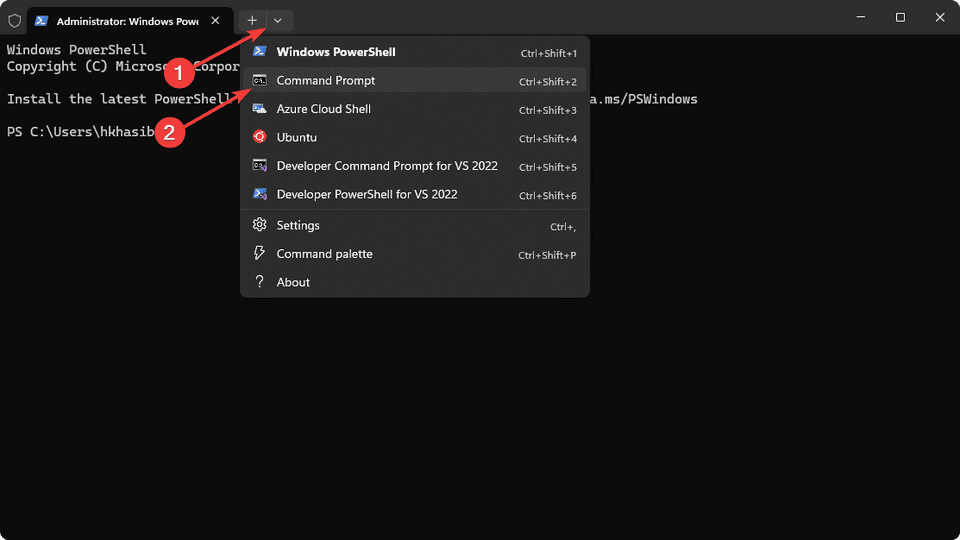The width and height of the screenshot is (960, 540).
Task: Open Azure Cloud Shell profile
Action: tap(414, 109)
